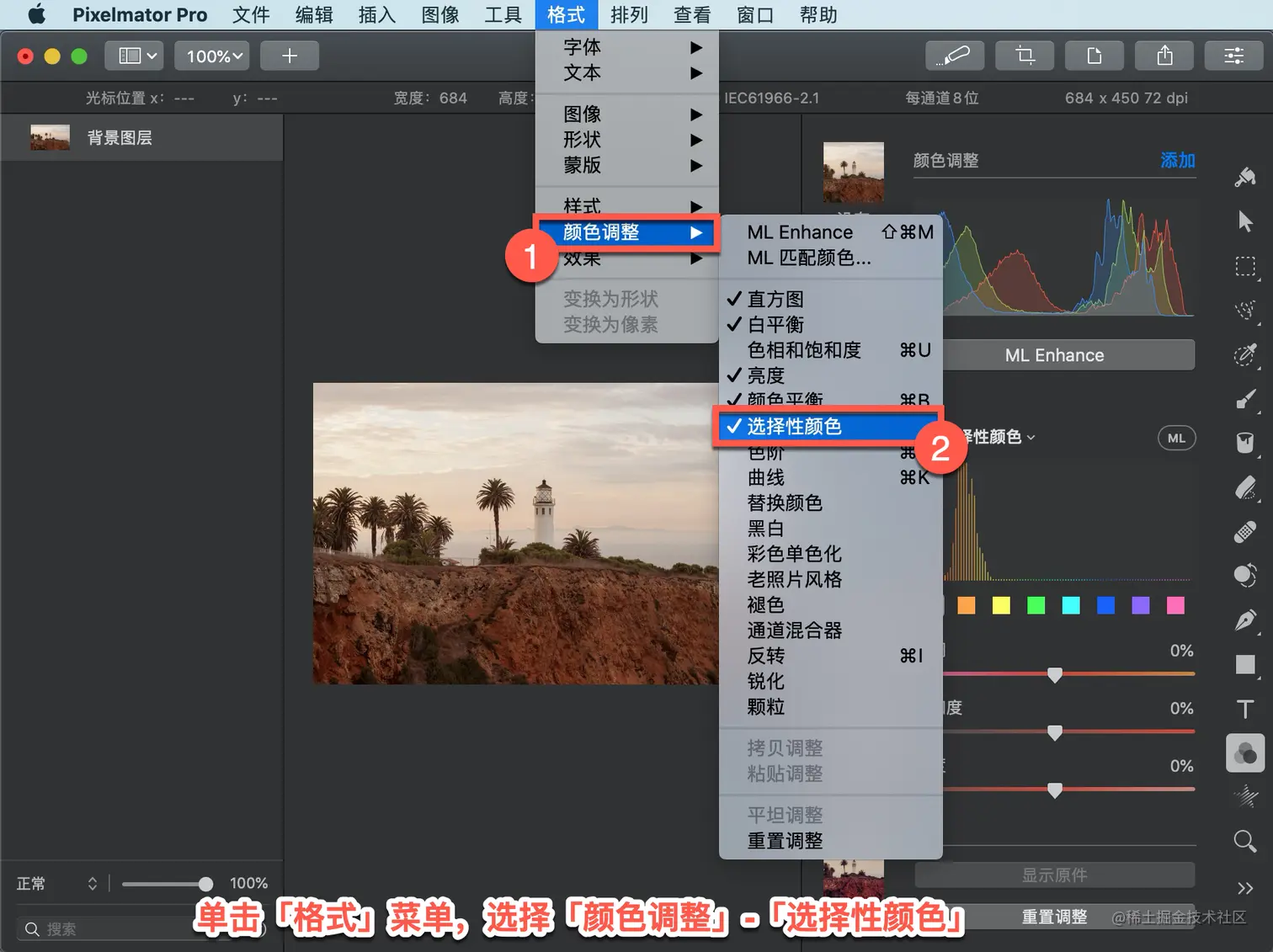Open the 文件 menu in menu bar
The height and width of the screenshot is (952, 1273).
click(x=251, y=14)
